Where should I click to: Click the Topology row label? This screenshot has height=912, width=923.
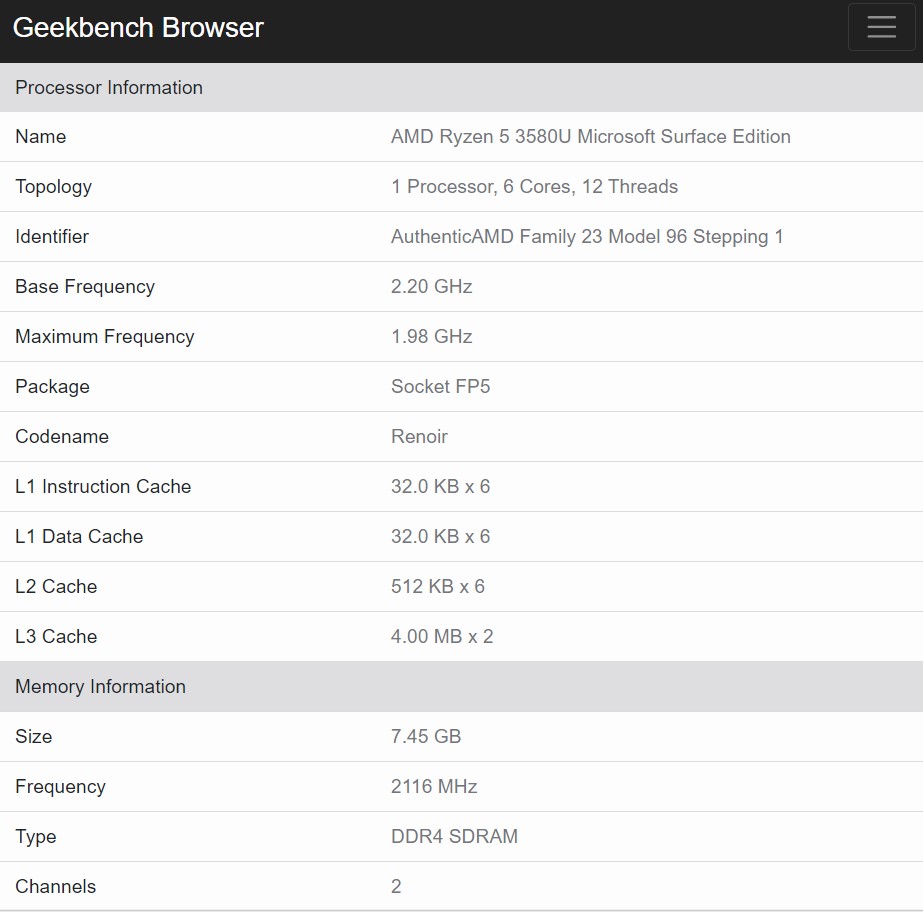tap(54, 187)
